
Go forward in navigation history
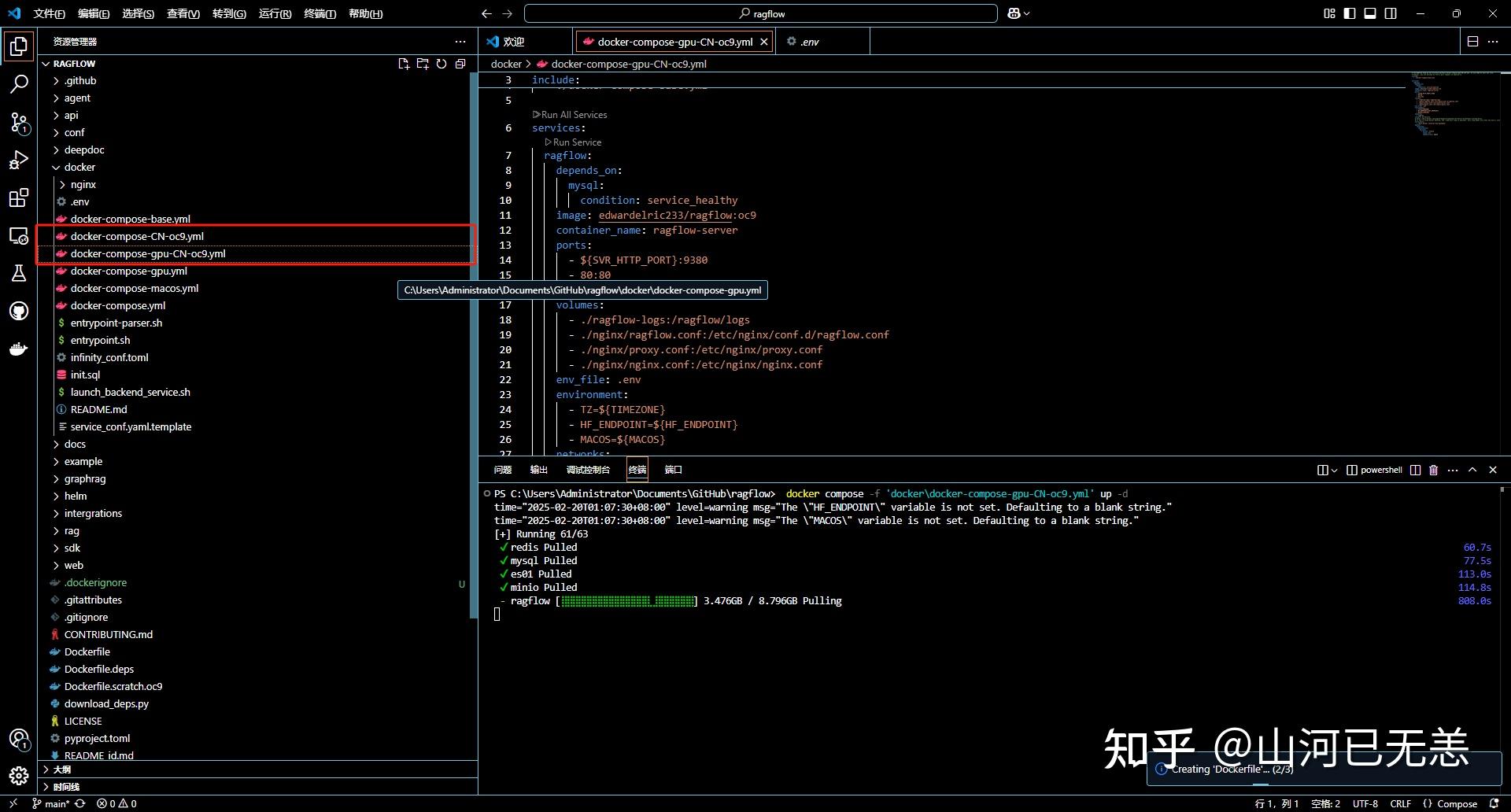click(x=507, y=13)
